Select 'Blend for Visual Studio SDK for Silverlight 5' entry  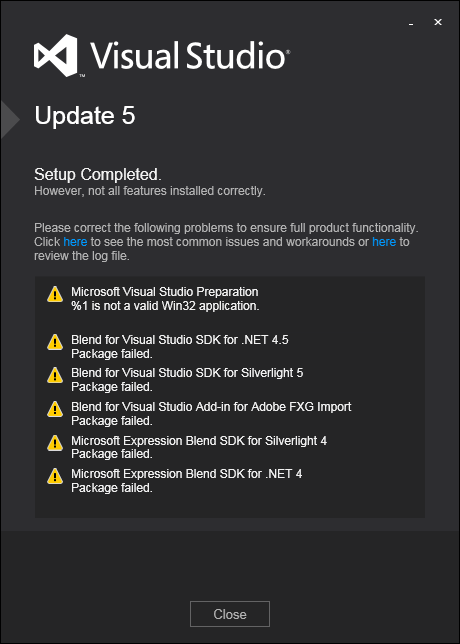pyautogui.click(x=187, y=380)
